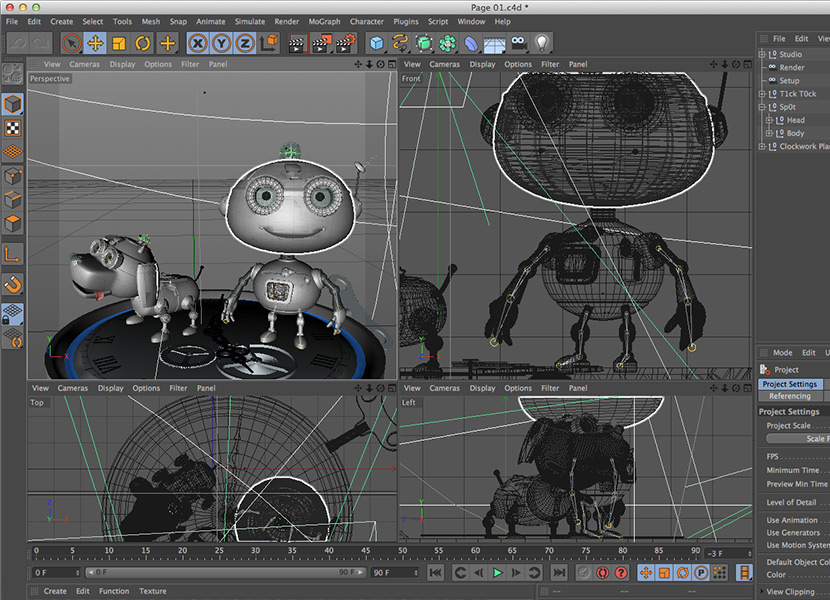Switch to Polygons mode
This screenshot has height=600, width=830.
coord(12,223)
